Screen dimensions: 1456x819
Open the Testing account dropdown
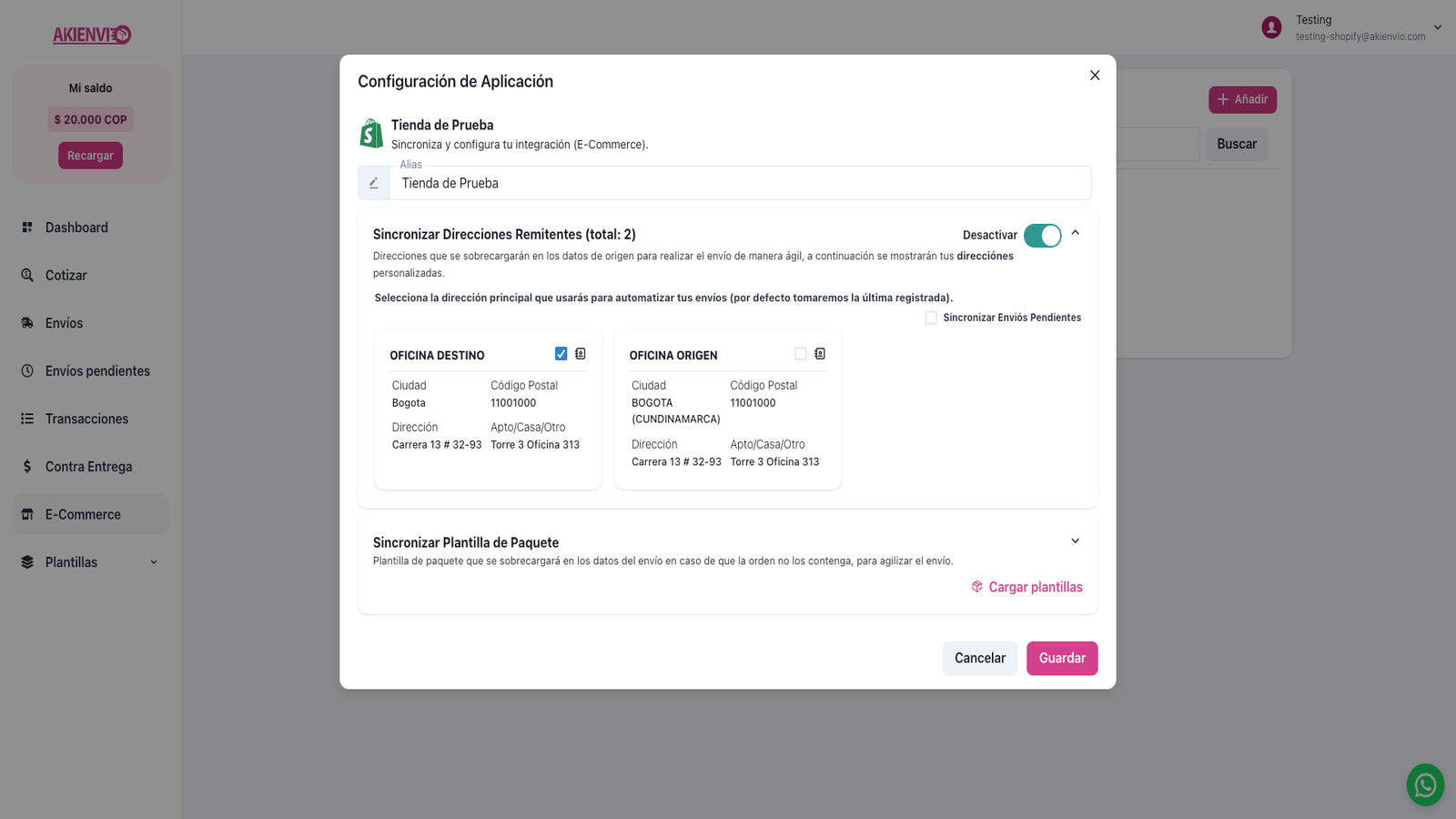[x=1440, y=27]
